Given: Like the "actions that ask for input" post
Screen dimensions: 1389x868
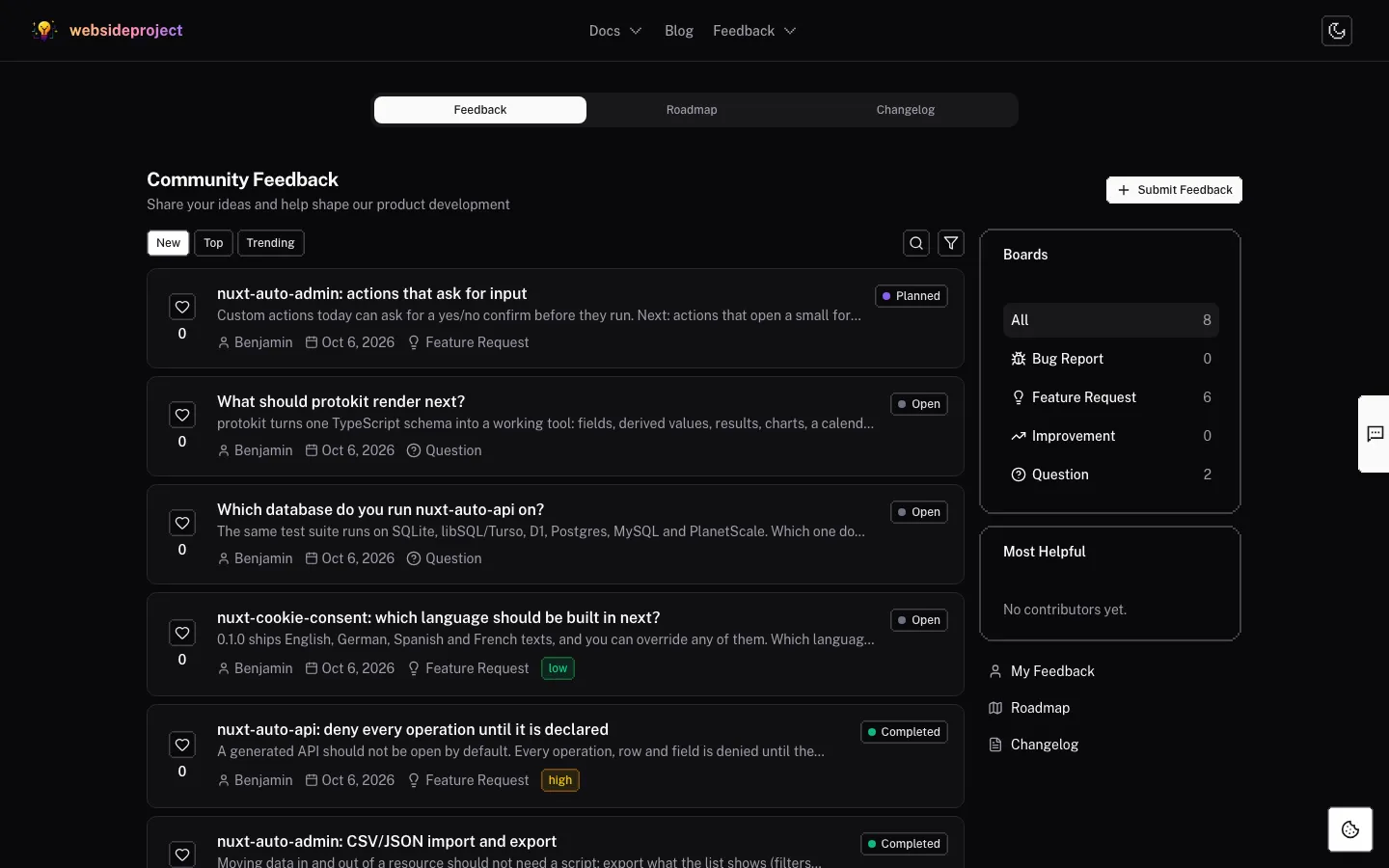Looking at the screenshot, I should pyautogui.click(x=182, y=307).
